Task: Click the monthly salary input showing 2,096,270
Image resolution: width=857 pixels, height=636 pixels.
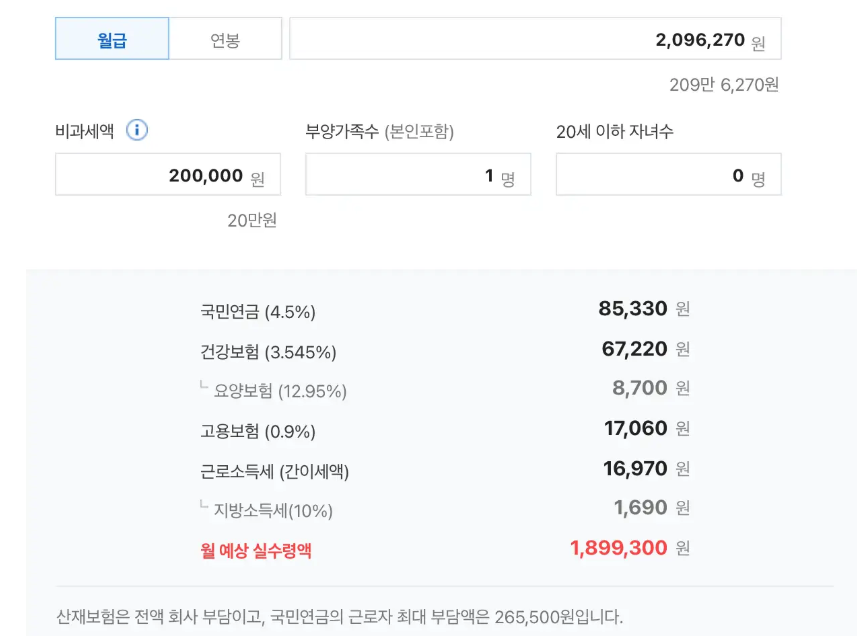Action: pos(535,38)
